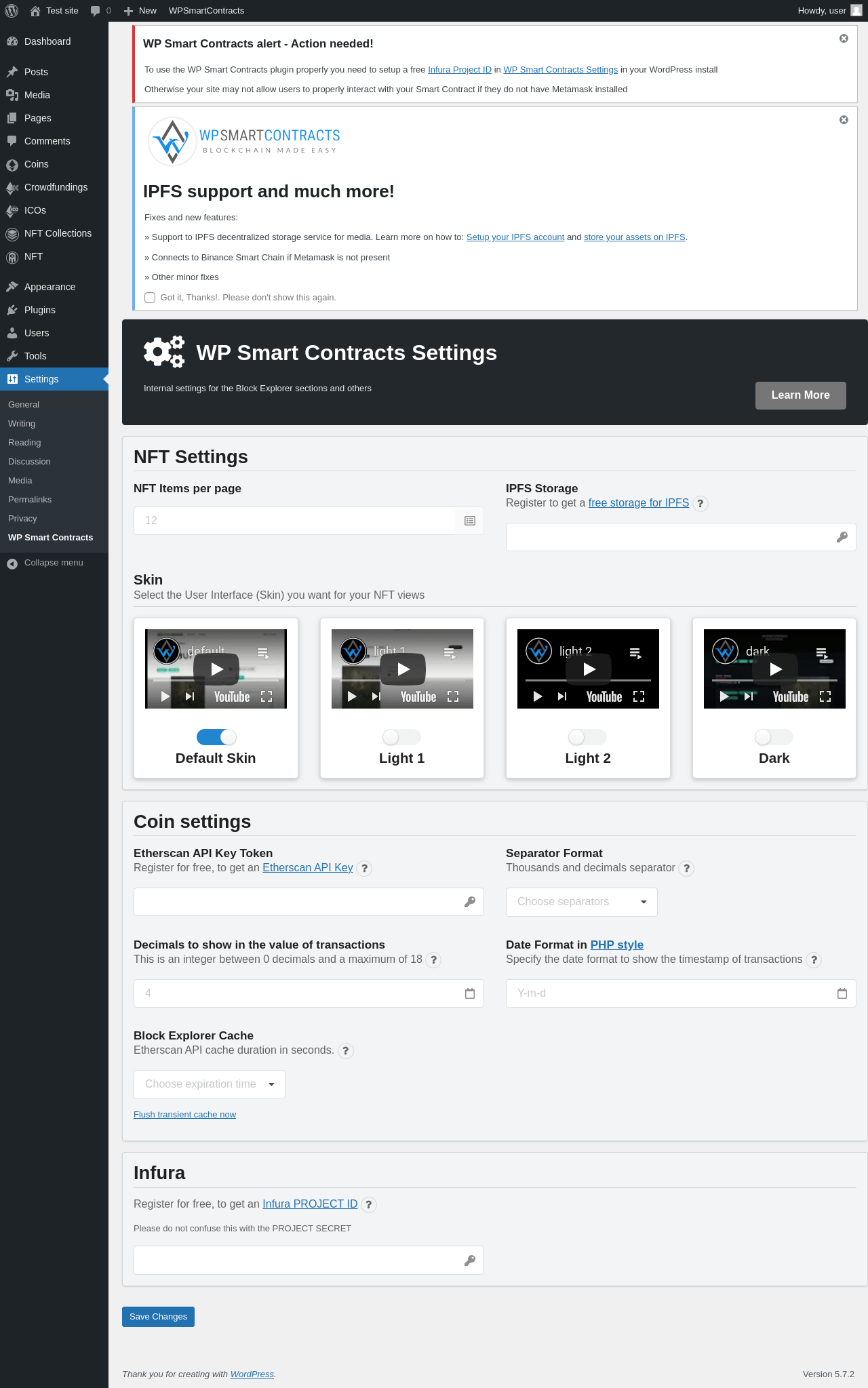Open Infura Project ID link in alert
This screenshot has width=868, height=1388.
pyautogui.click(x=460, y=70)
